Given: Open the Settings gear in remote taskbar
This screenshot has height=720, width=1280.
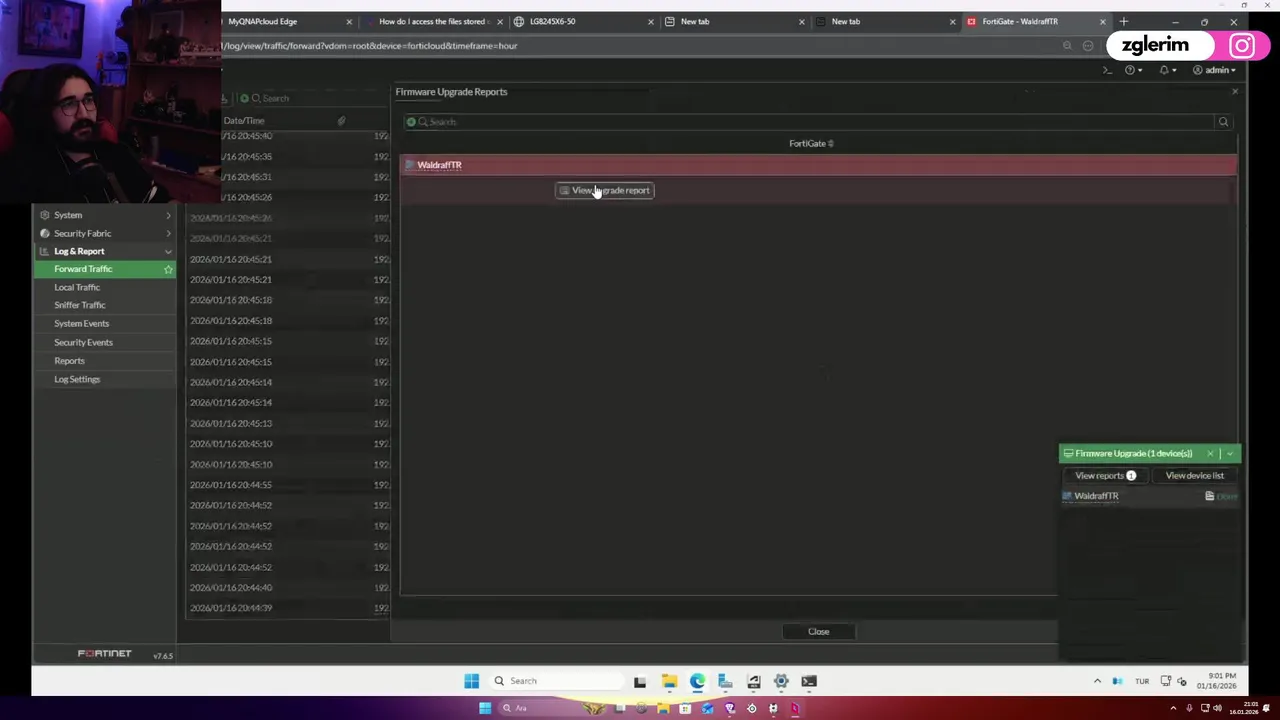Looking at the screenshot, I should 781,681.
